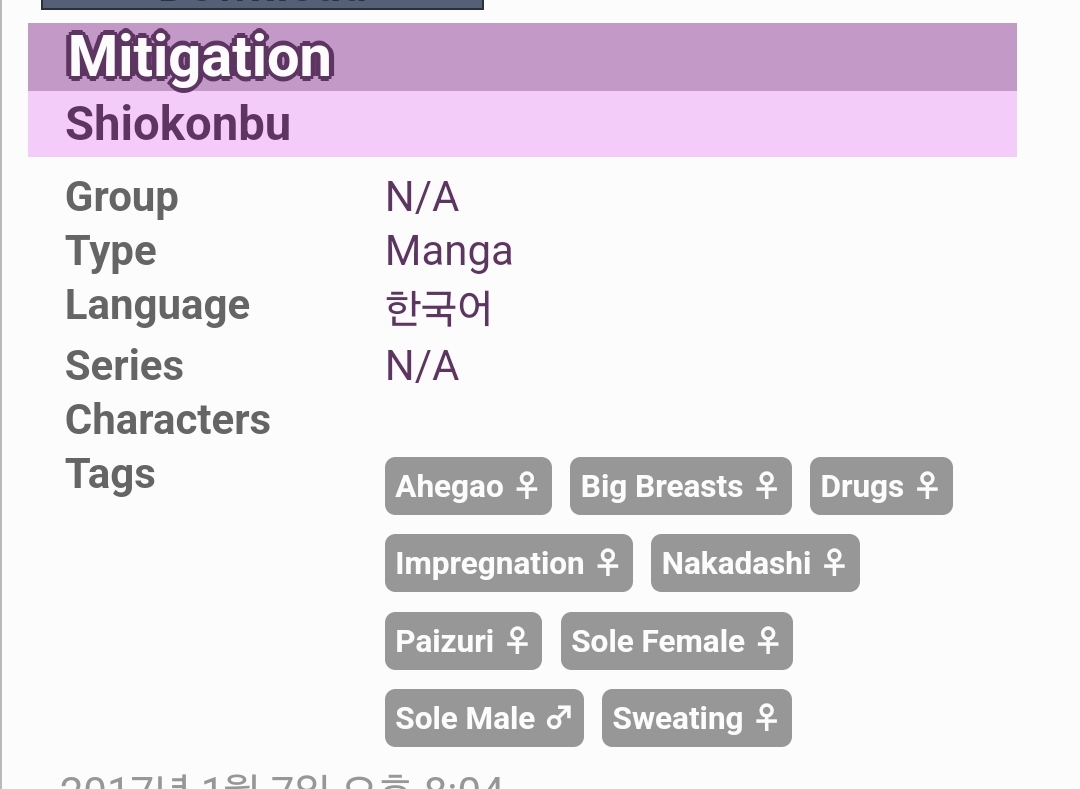Select the Nakadashi tag
This screenshot has height=789, width=1080.
coord(754,564)
